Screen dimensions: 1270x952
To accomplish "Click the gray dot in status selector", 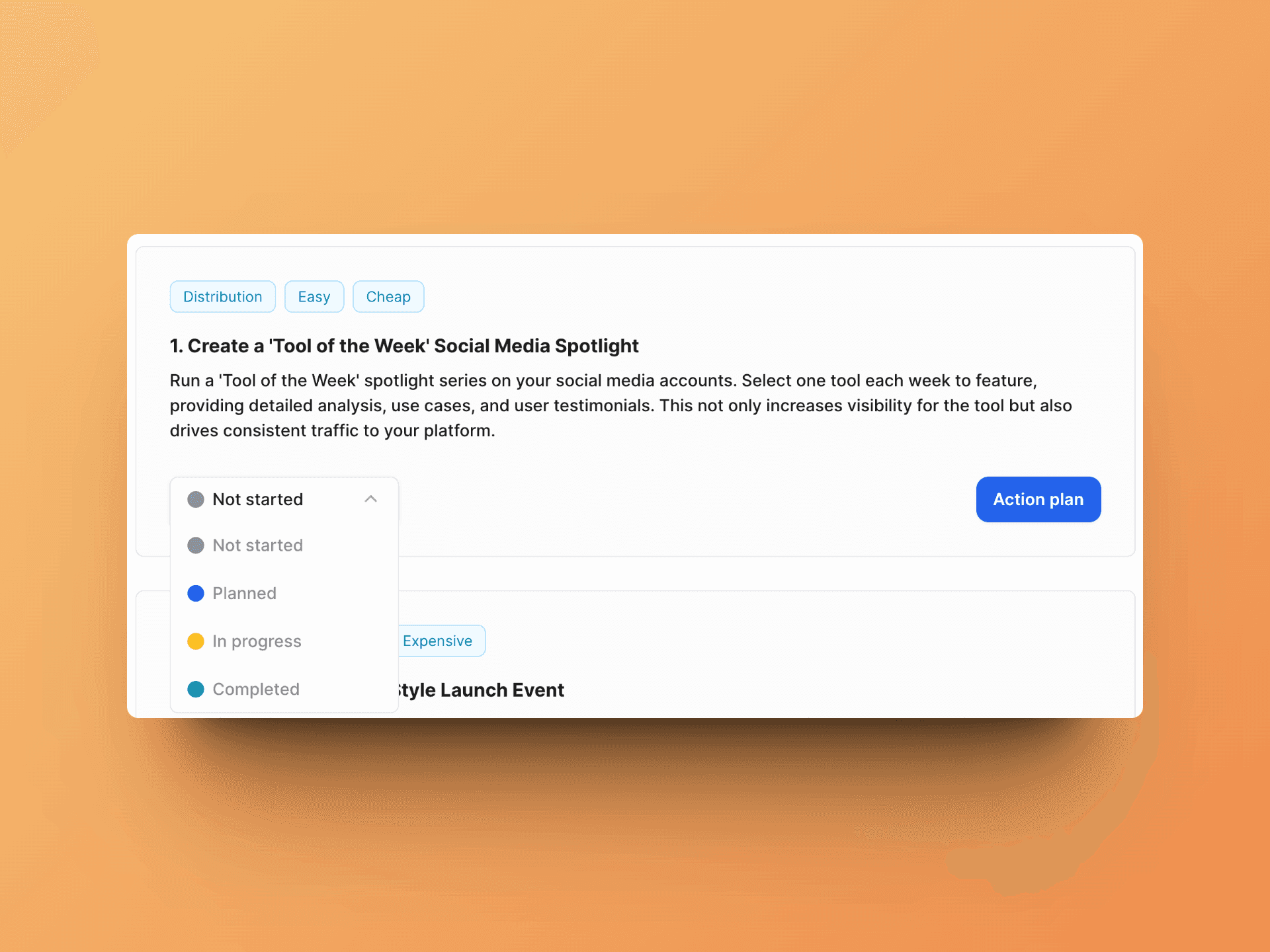I will [196, 499].
